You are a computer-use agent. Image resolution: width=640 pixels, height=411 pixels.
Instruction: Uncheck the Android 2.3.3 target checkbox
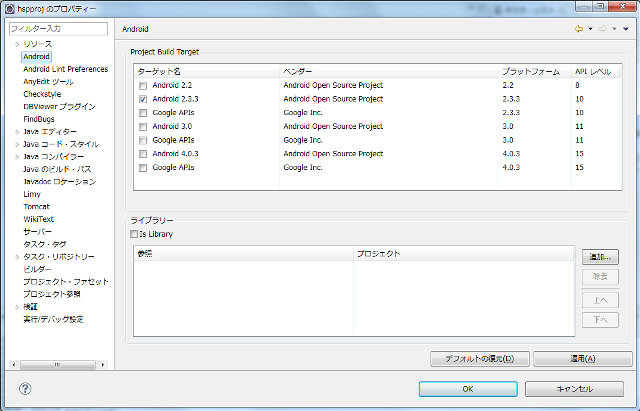(143, 99)
